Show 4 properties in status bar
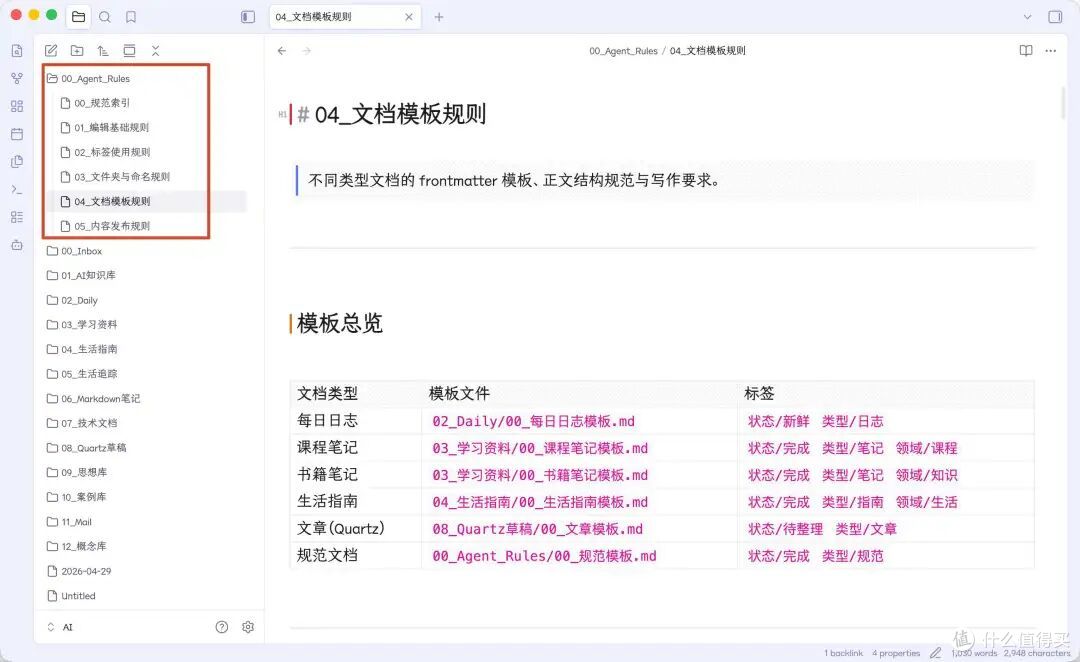Screen dimensions: 1080x662 tap(896, 653)
